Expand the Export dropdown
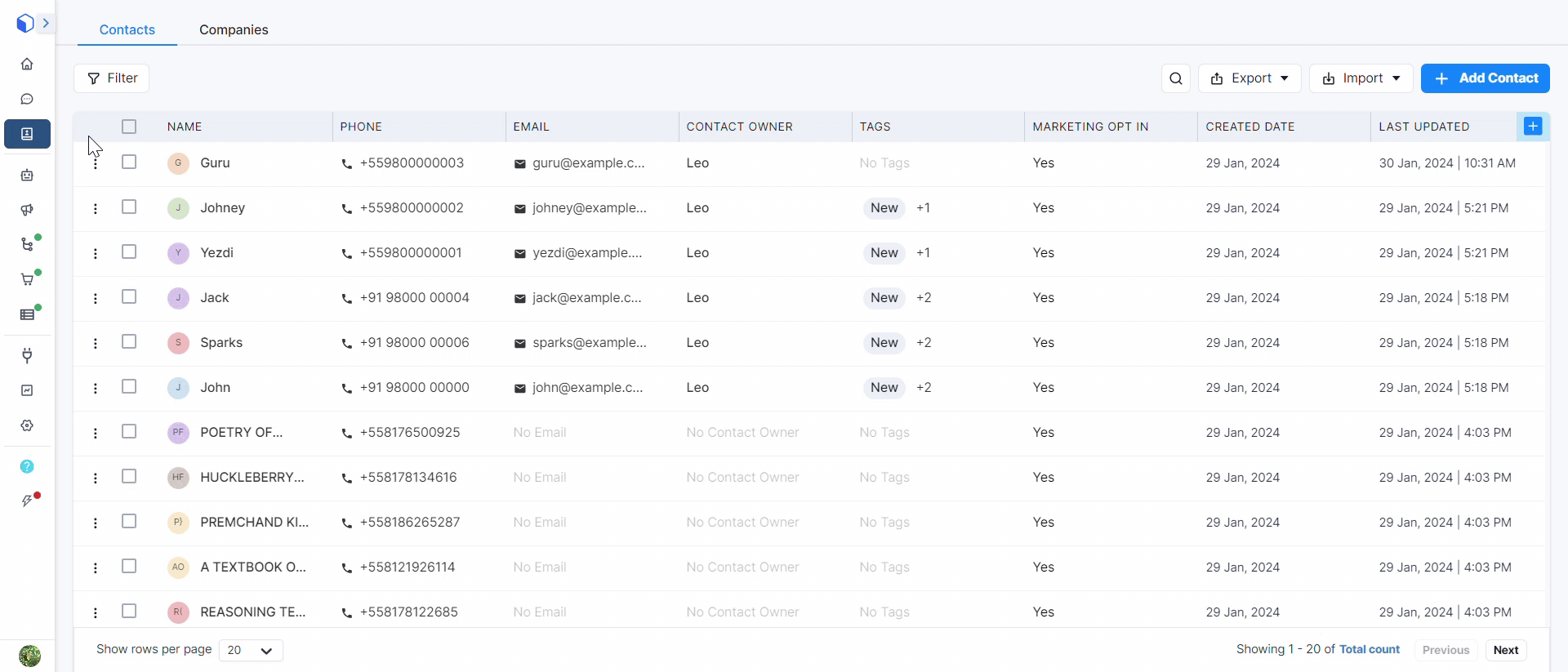Viewport: 1568px width, 672px height. 1249,78
